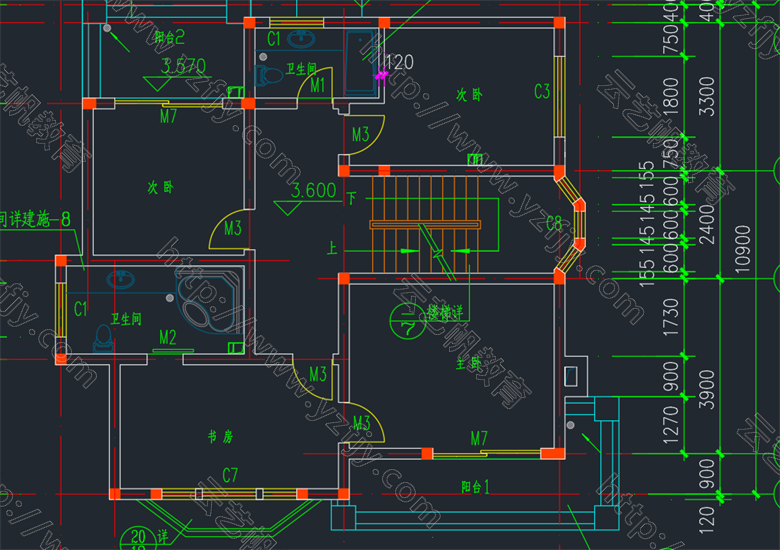The image size is (780, 550).
Task: Click the C1 label next to M1 bathroom
Action: pos(274,39)
